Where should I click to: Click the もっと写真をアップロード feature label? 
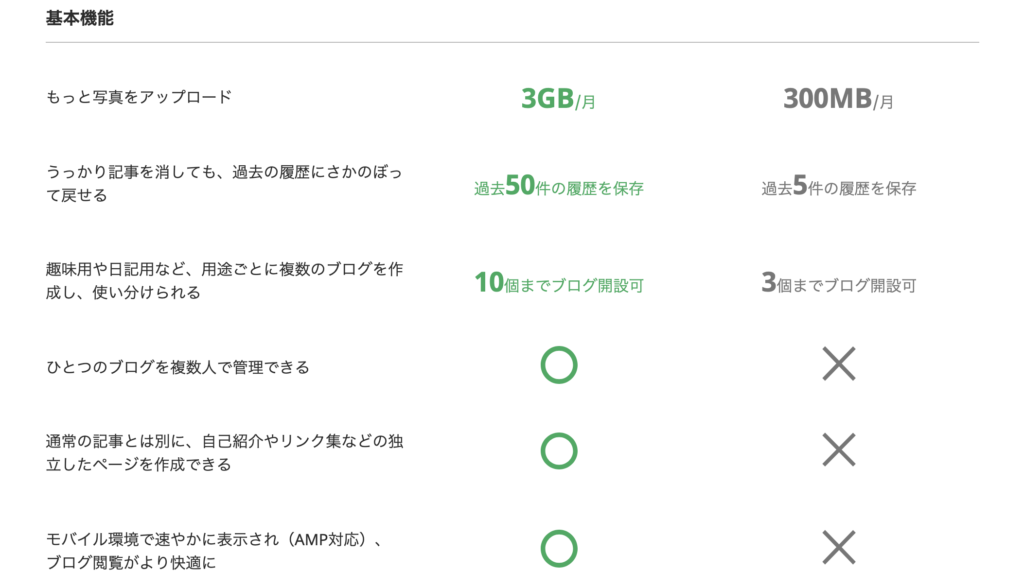click(x=139, y=97)
